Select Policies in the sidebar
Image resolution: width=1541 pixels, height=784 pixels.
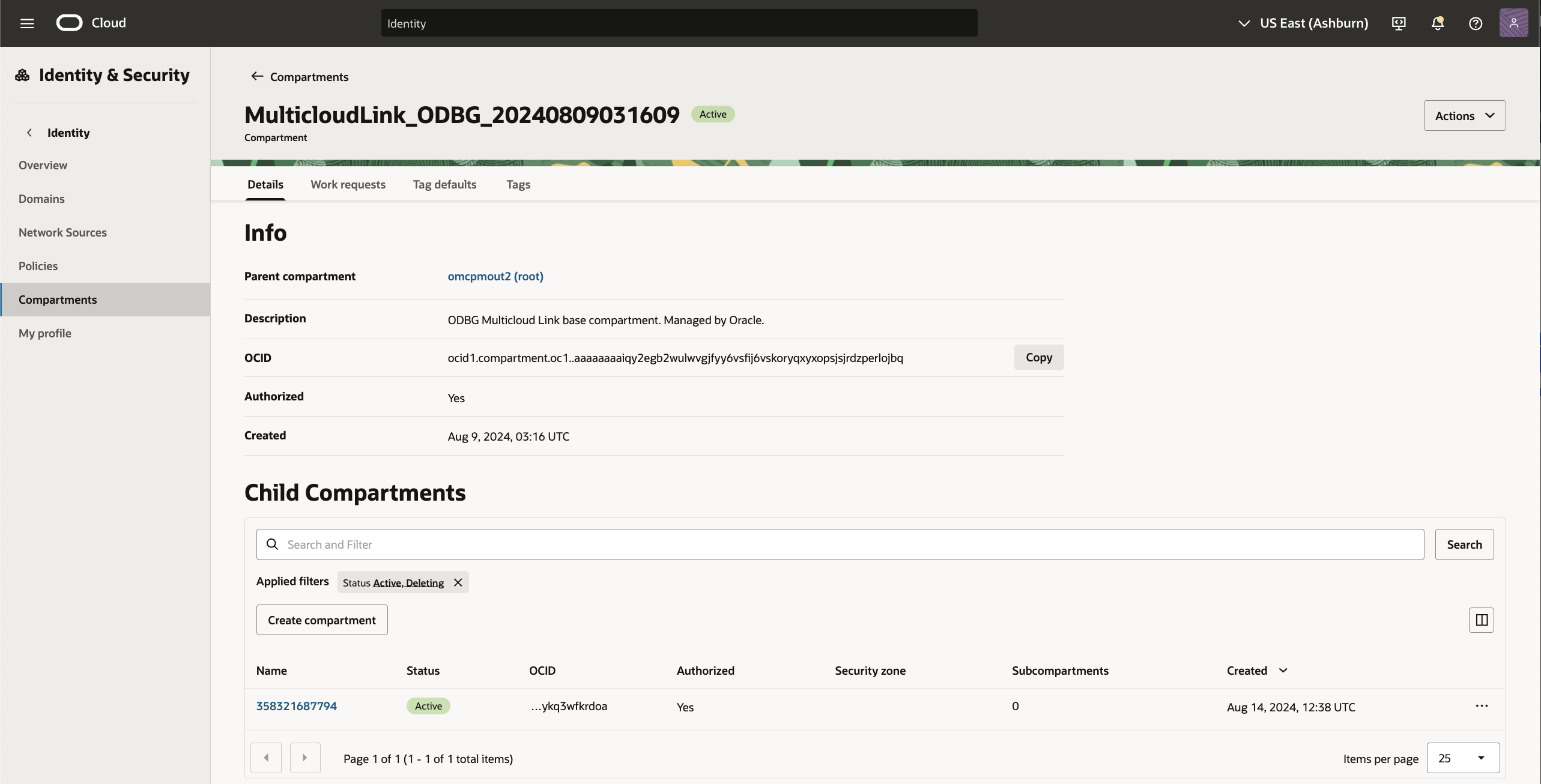[38, 266]
